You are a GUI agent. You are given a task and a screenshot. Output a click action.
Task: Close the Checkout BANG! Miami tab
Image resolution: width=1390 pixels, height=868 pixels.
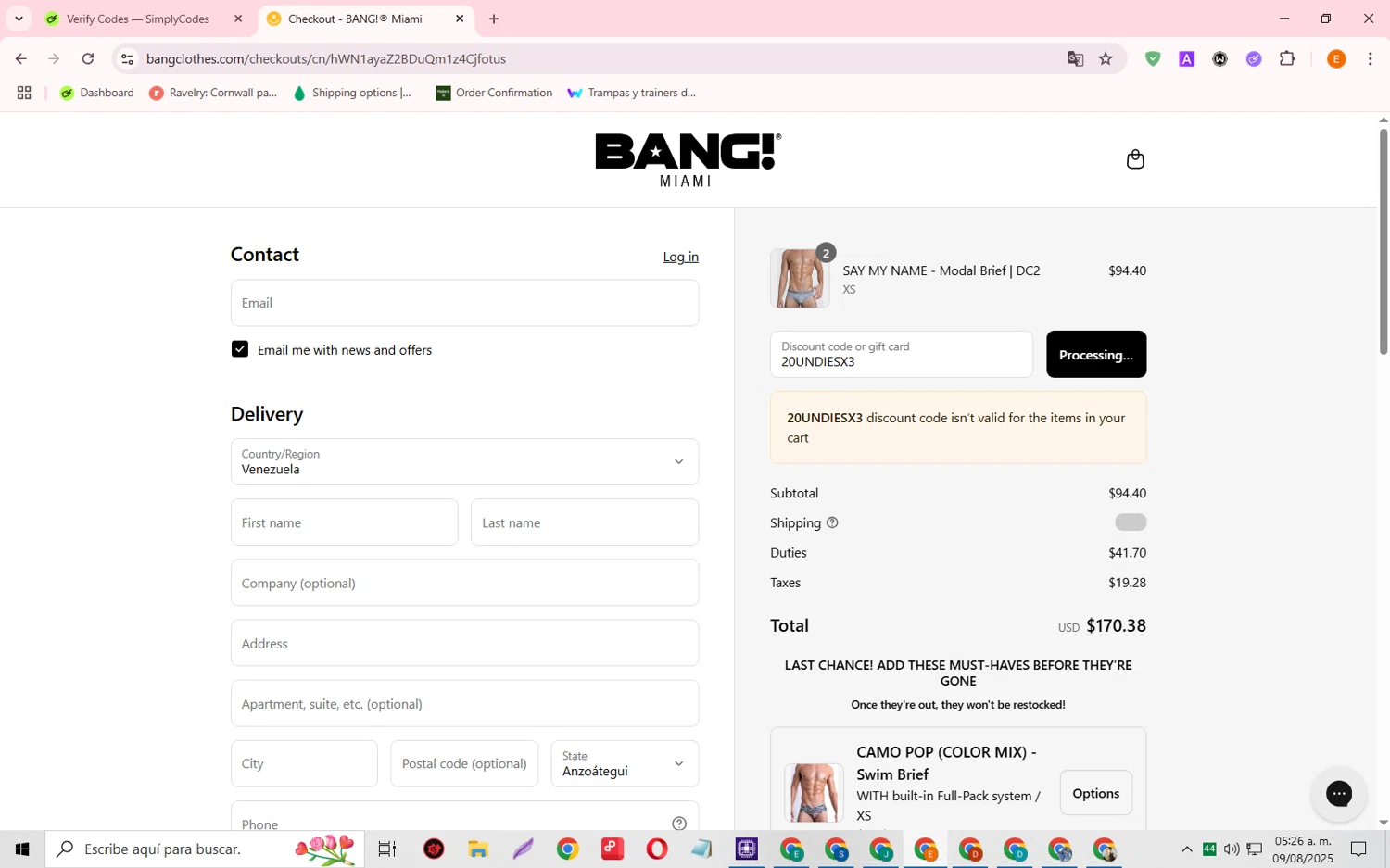pos(460,19)
